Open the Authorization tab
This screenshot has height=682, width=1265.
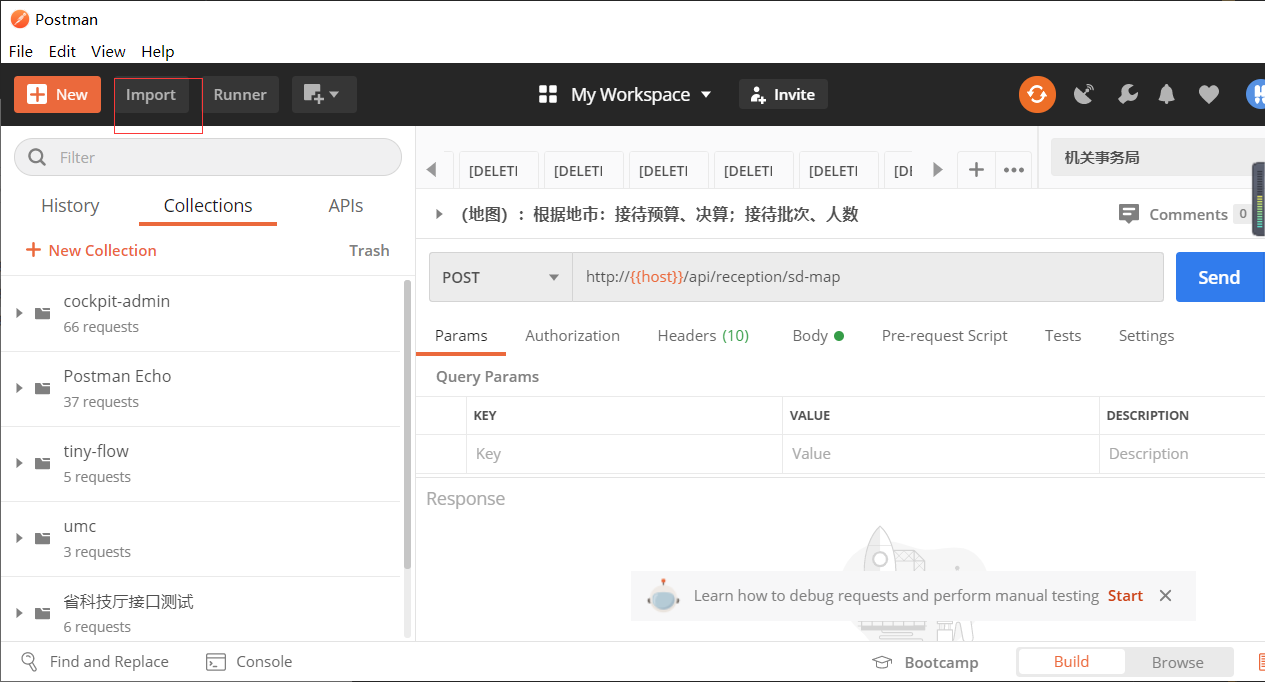pos(572,336)
